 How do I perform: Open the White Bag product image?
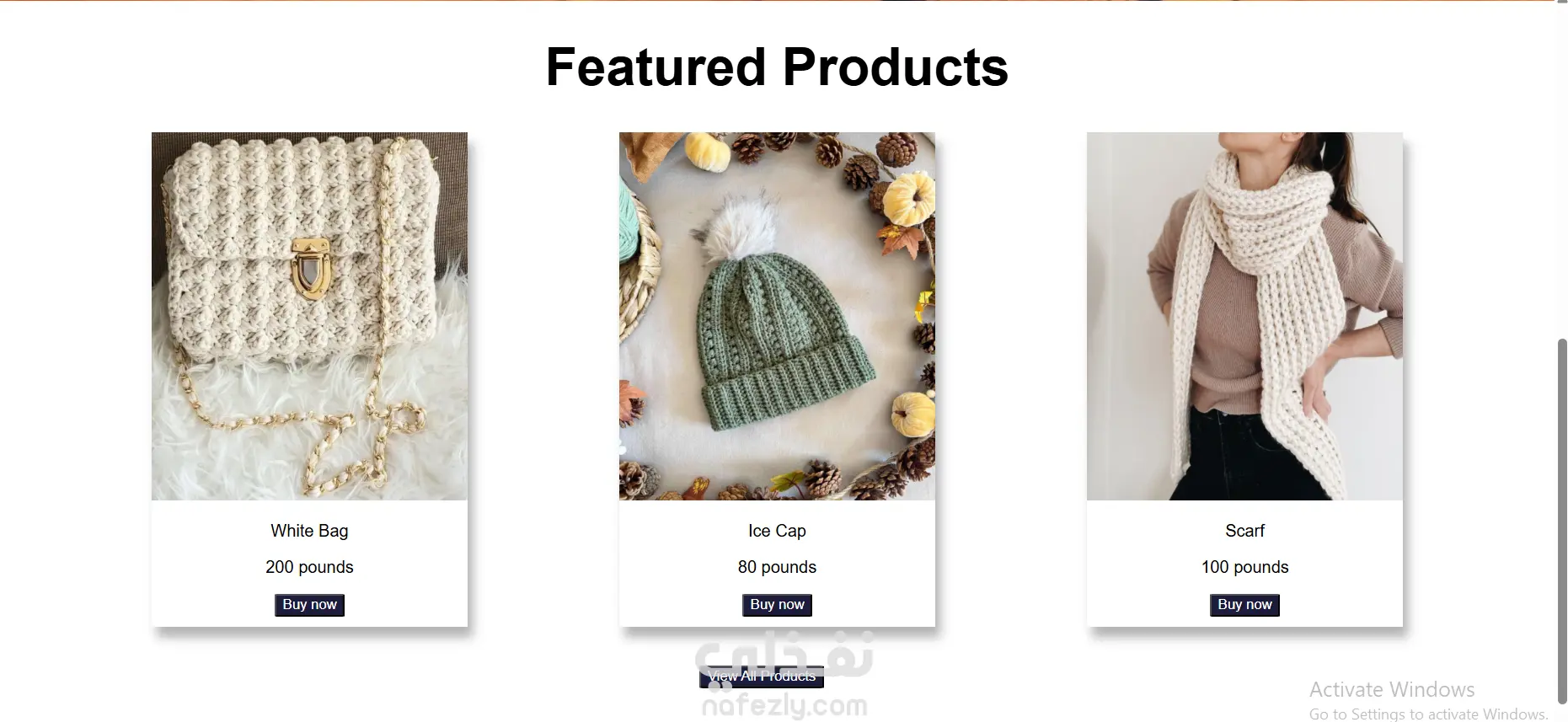click(309, 316)
